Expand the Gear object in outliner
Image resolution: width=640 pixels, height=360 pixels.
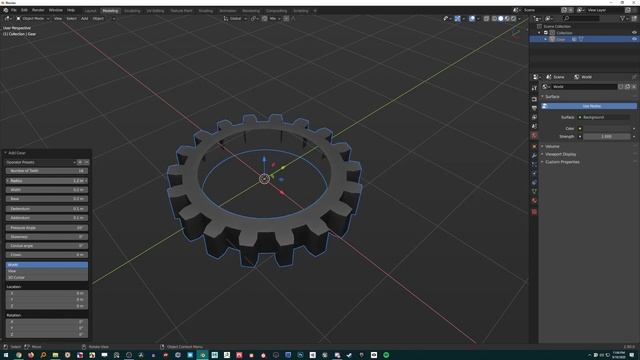[x=546, y=39]
